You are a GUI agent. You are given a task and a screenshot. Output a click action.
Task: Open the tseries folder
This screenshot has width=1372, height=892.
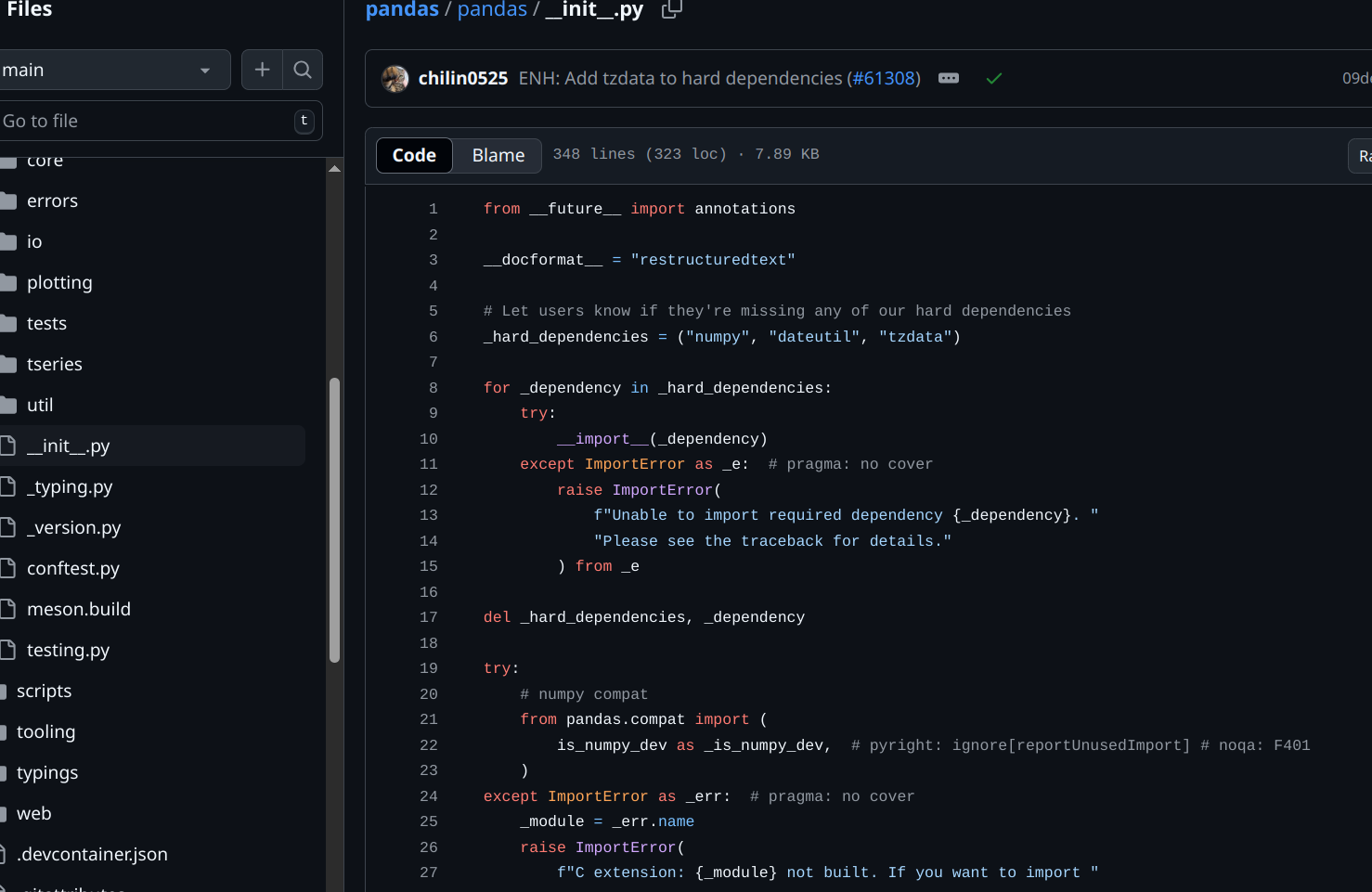[x=54, y=364]
